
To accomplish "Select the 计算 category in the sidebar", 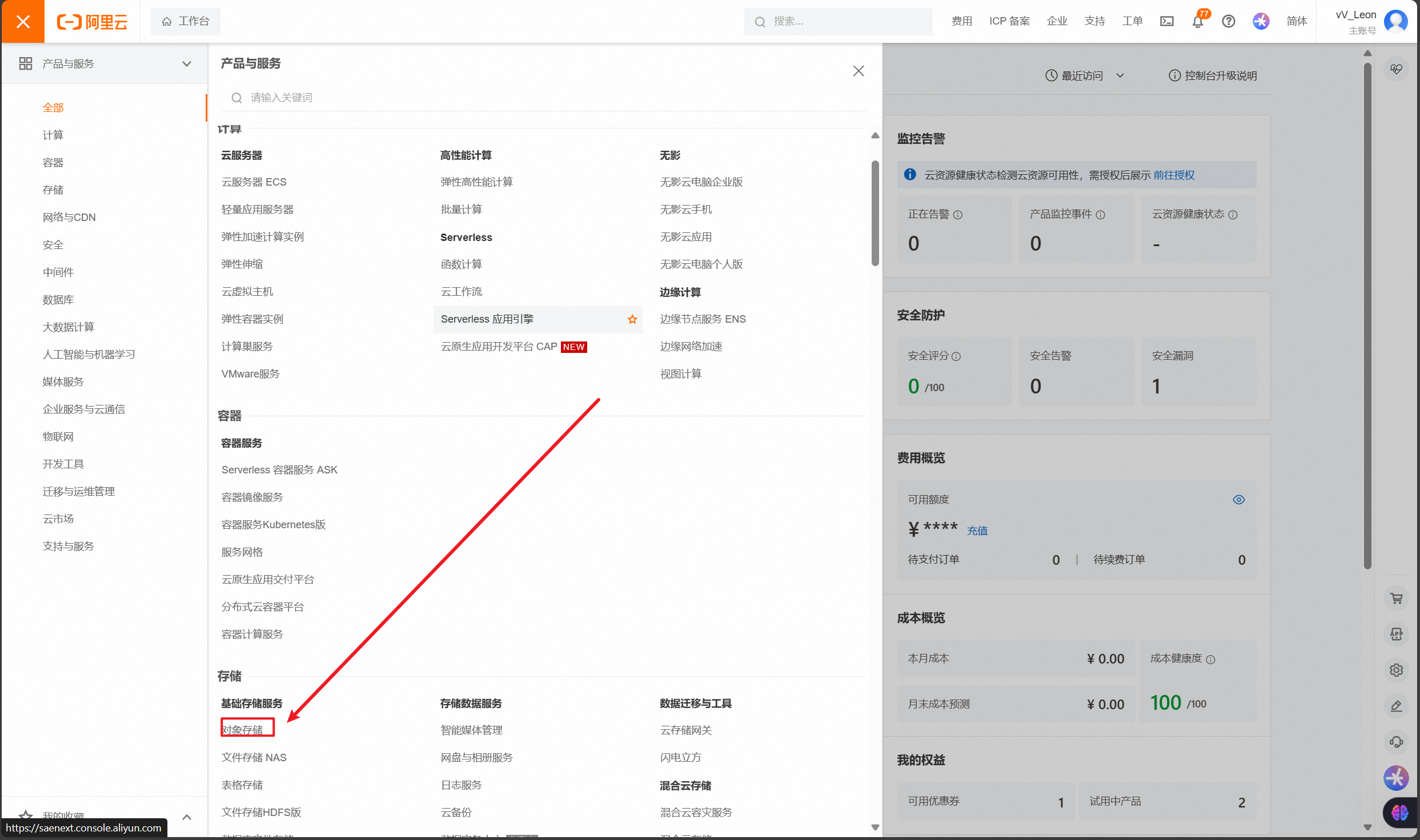I will 53,135.
